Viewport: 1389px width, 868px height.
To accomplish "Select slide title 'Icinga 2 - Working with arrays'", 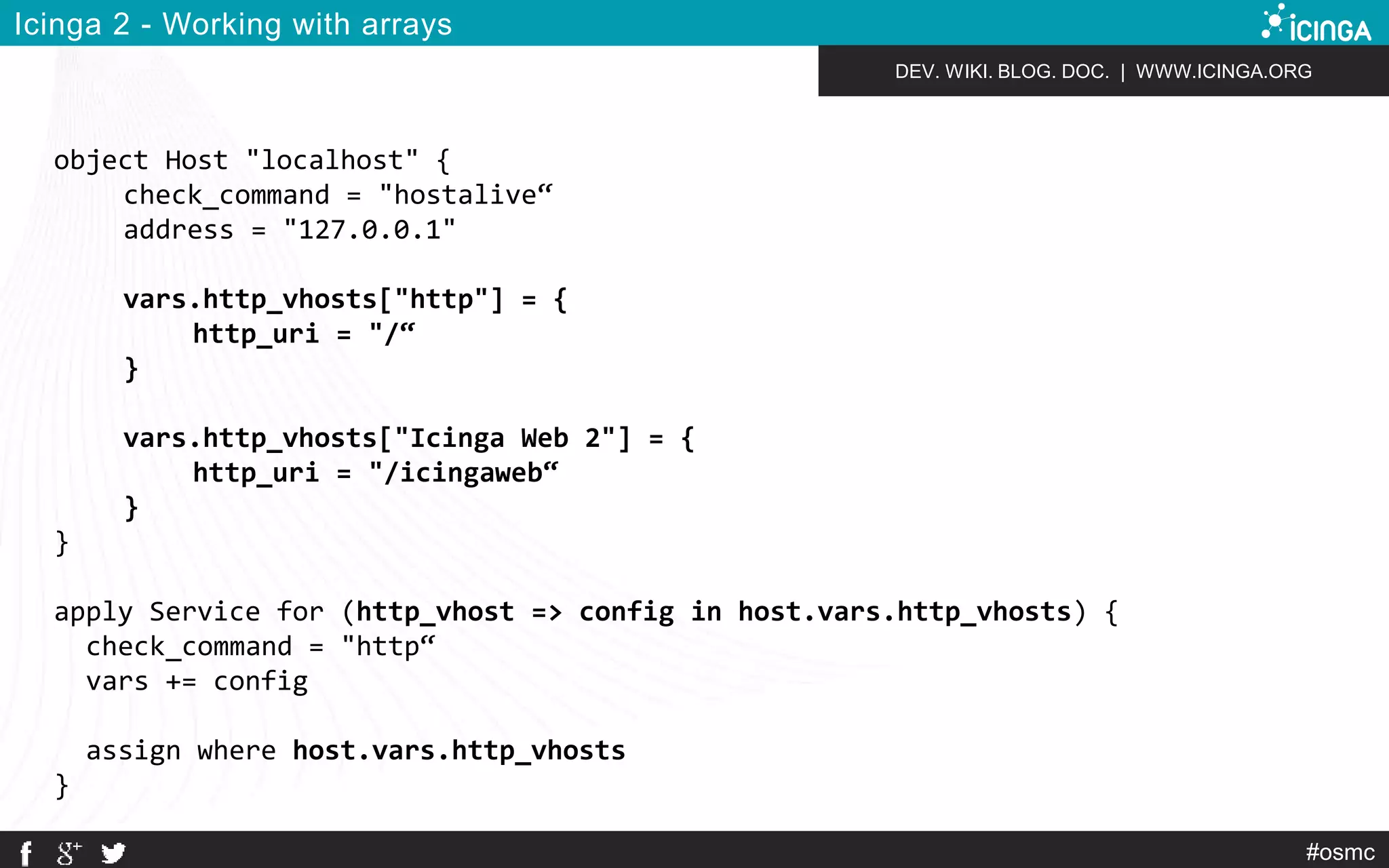I will point(233,24).
